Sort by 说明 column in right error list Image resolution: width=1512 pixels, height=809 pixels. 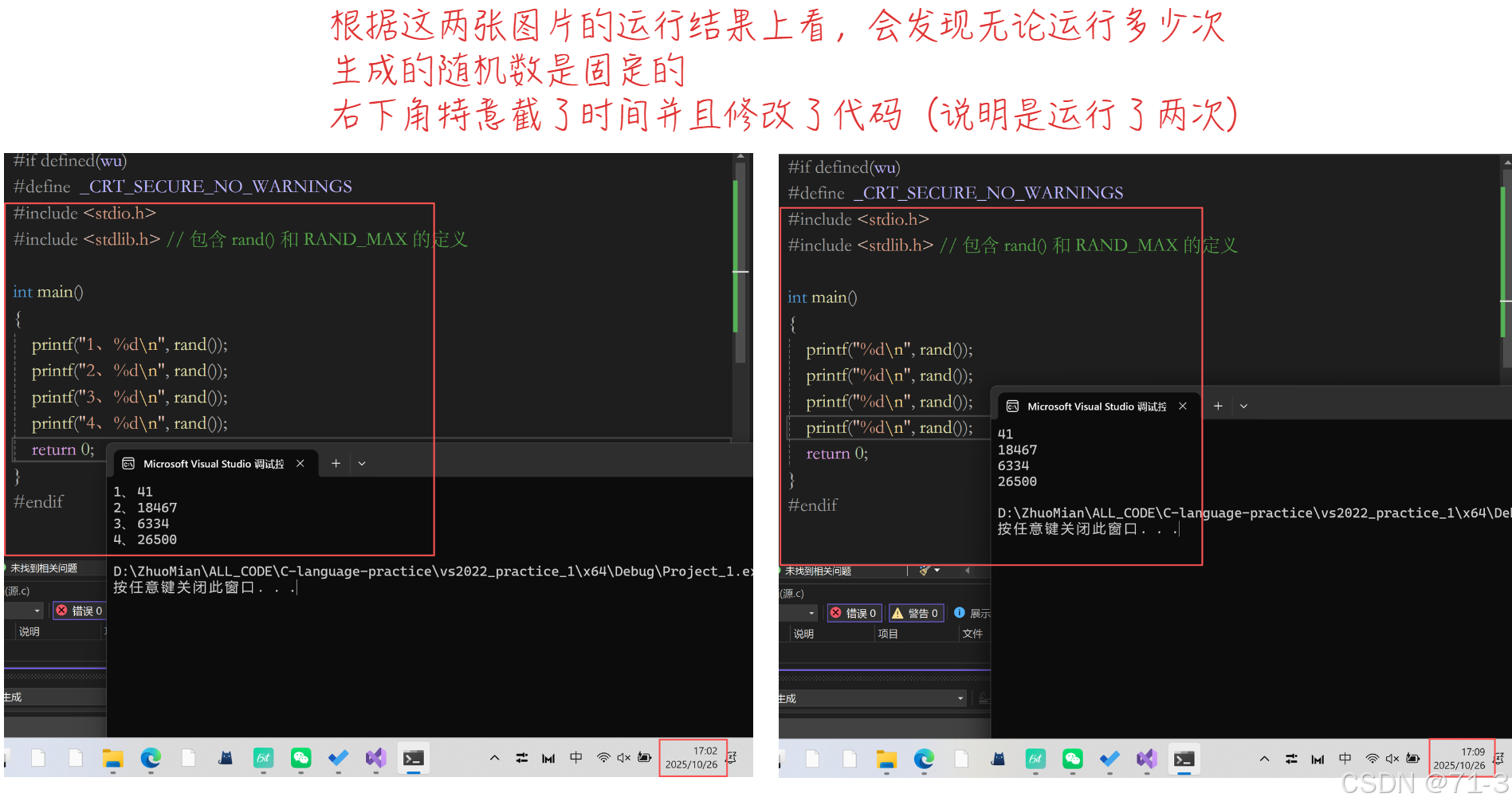[804, 634]
